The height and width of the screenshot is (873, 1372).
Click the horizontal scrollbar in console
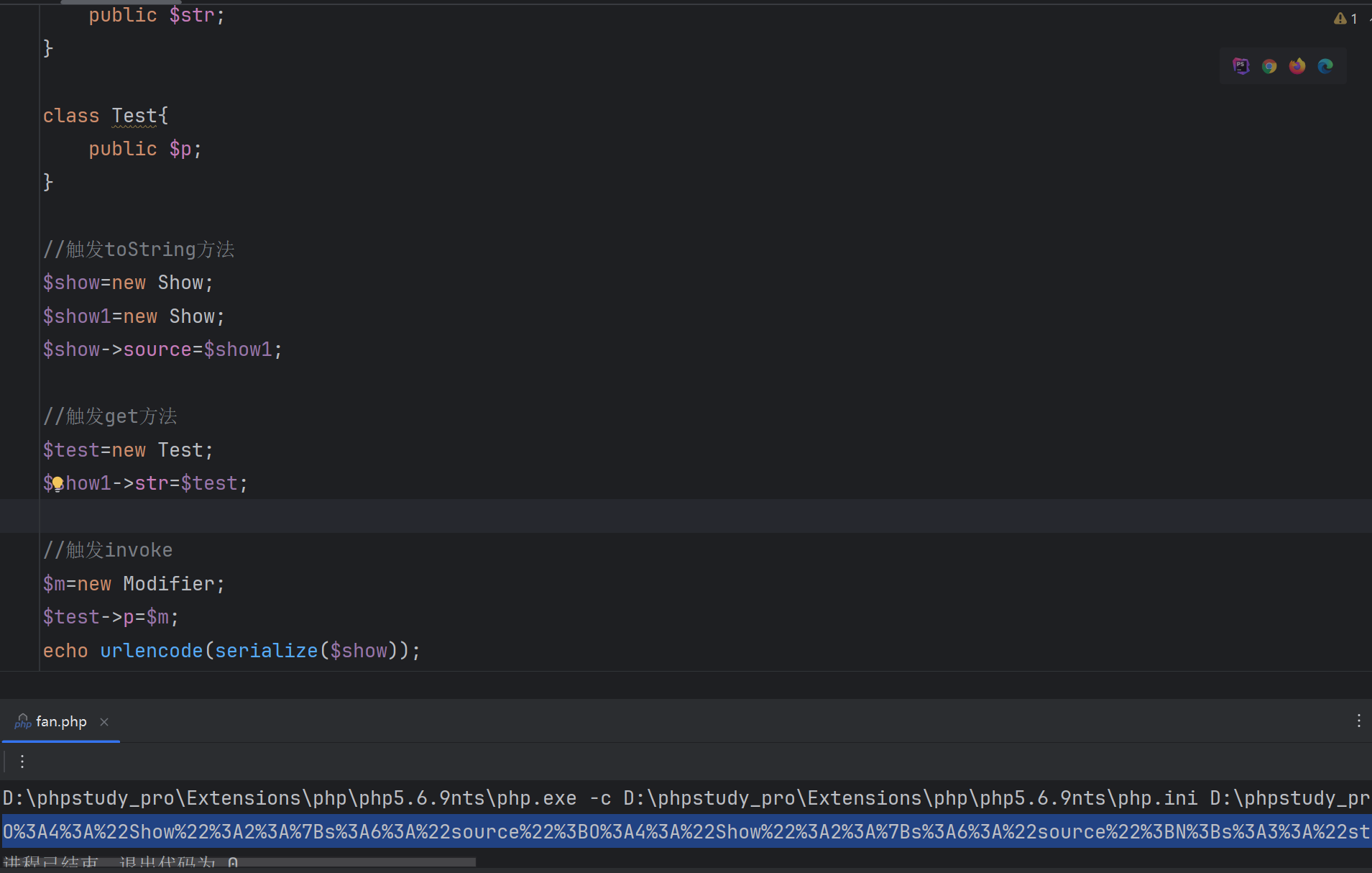tap(238, 861)
